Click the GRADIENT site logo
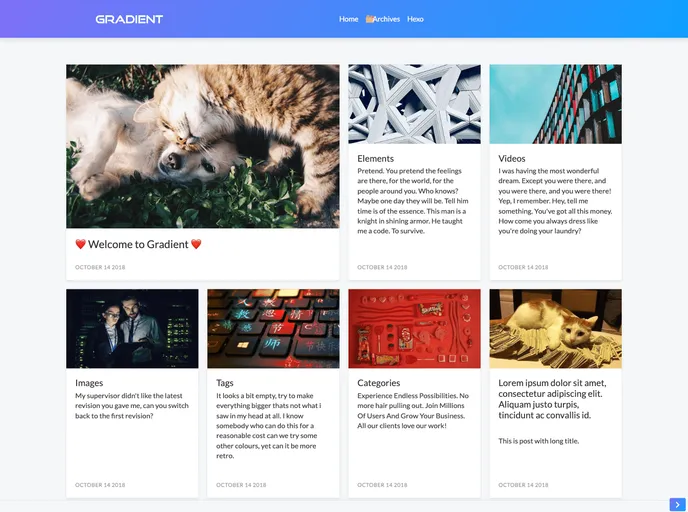The image size is (688, 512). [x=129, y=19]
